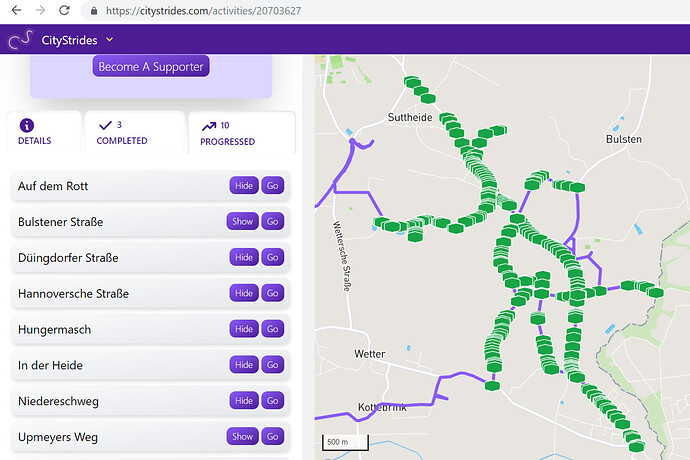Go to In der Heide street

click(x=272, y=365)
